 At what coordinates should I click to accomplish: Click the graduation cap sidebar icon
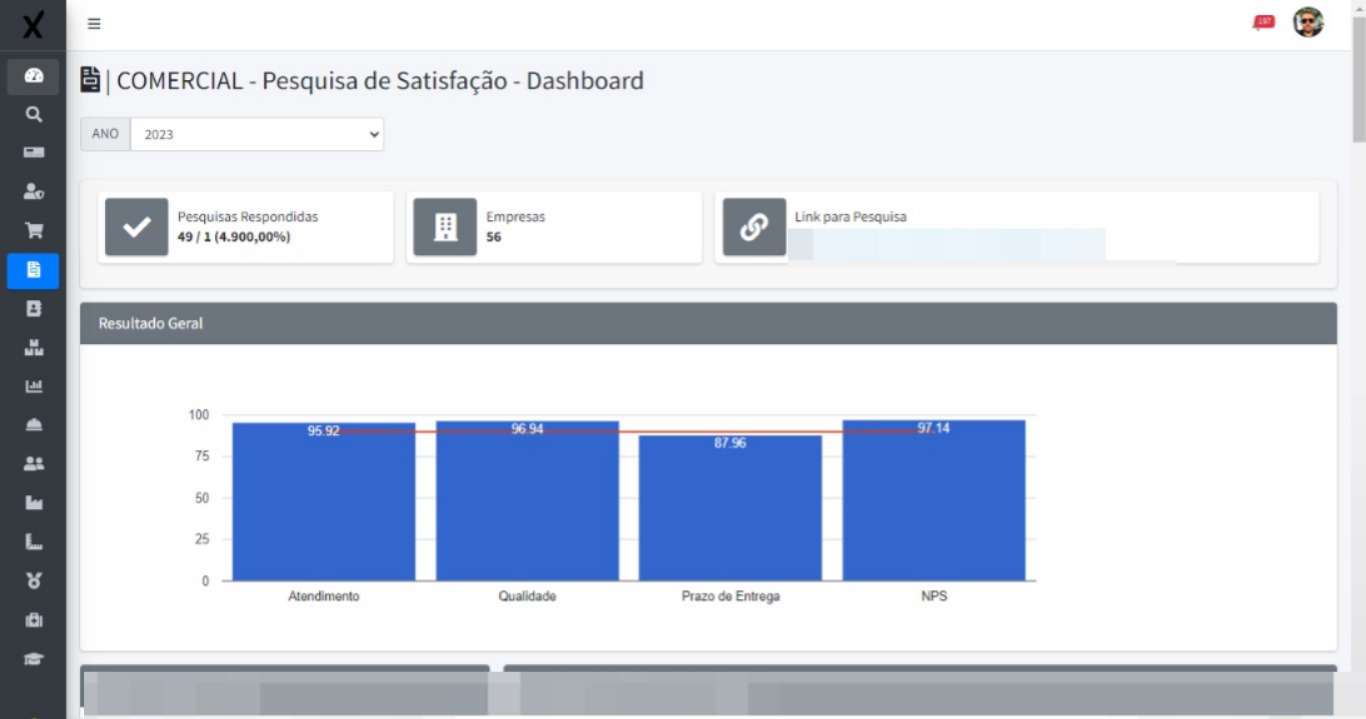click(33, 659)
